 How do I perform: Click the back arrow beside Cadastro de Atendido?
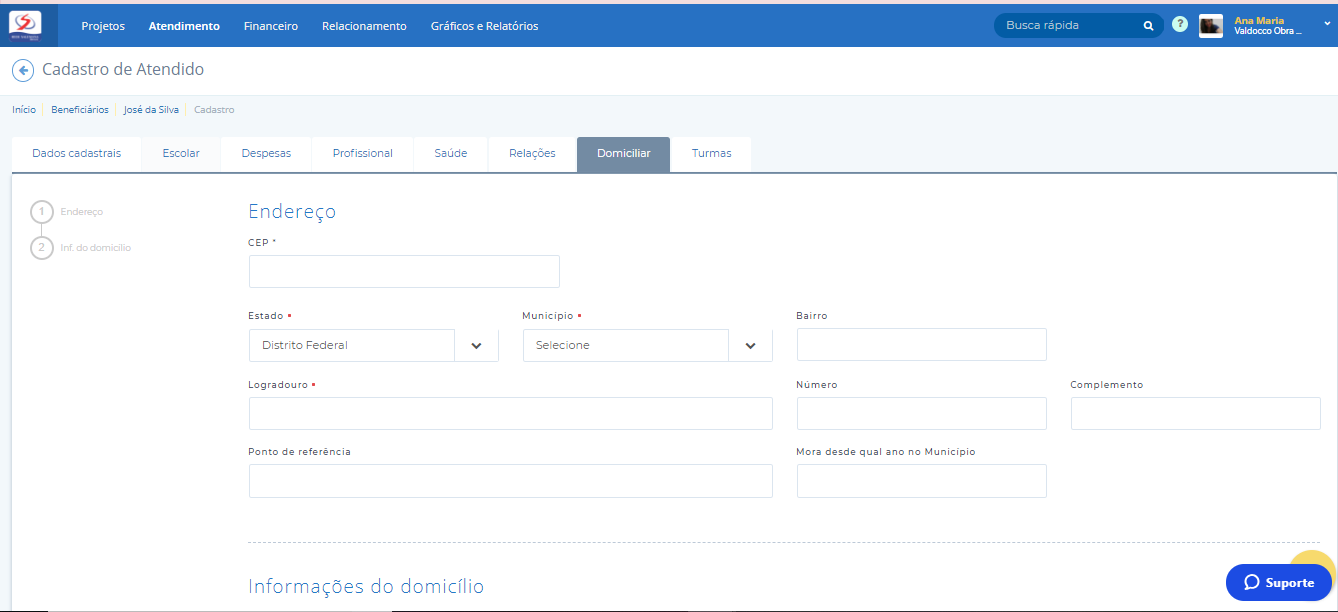pos(23,70)
